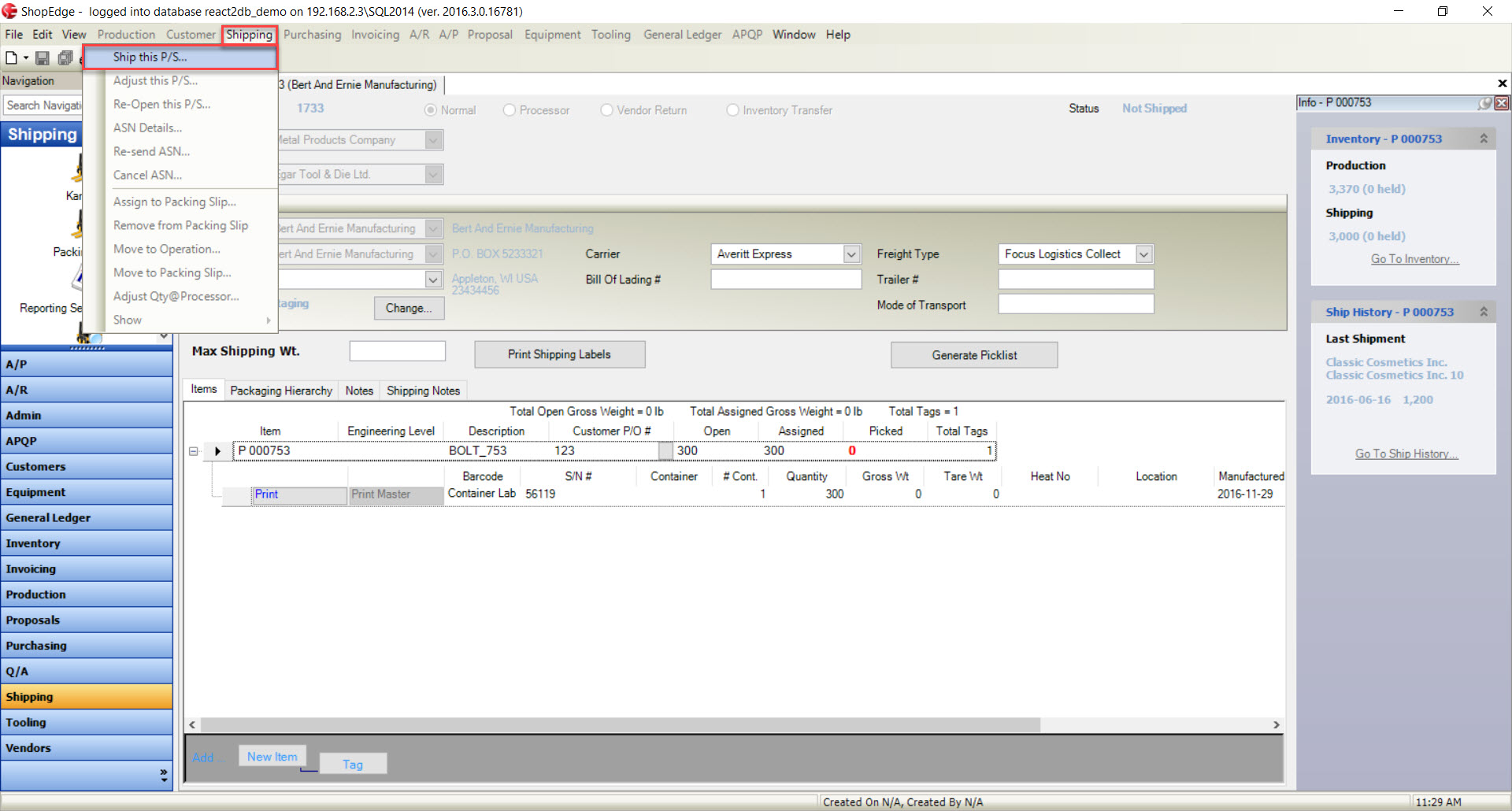Image resolution: width=1512 pixels, height=811 pixels.
Task: Follow the Go To Ship History... link
Action: click(x=1406, y=454)
